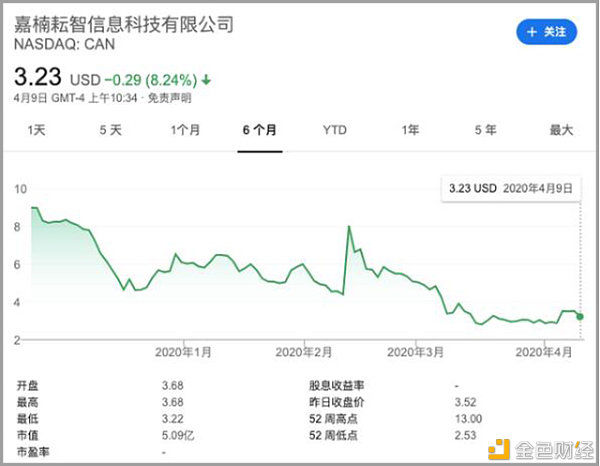Click the 最高 label
The image size is (600, 466).
tap(28, 402)
